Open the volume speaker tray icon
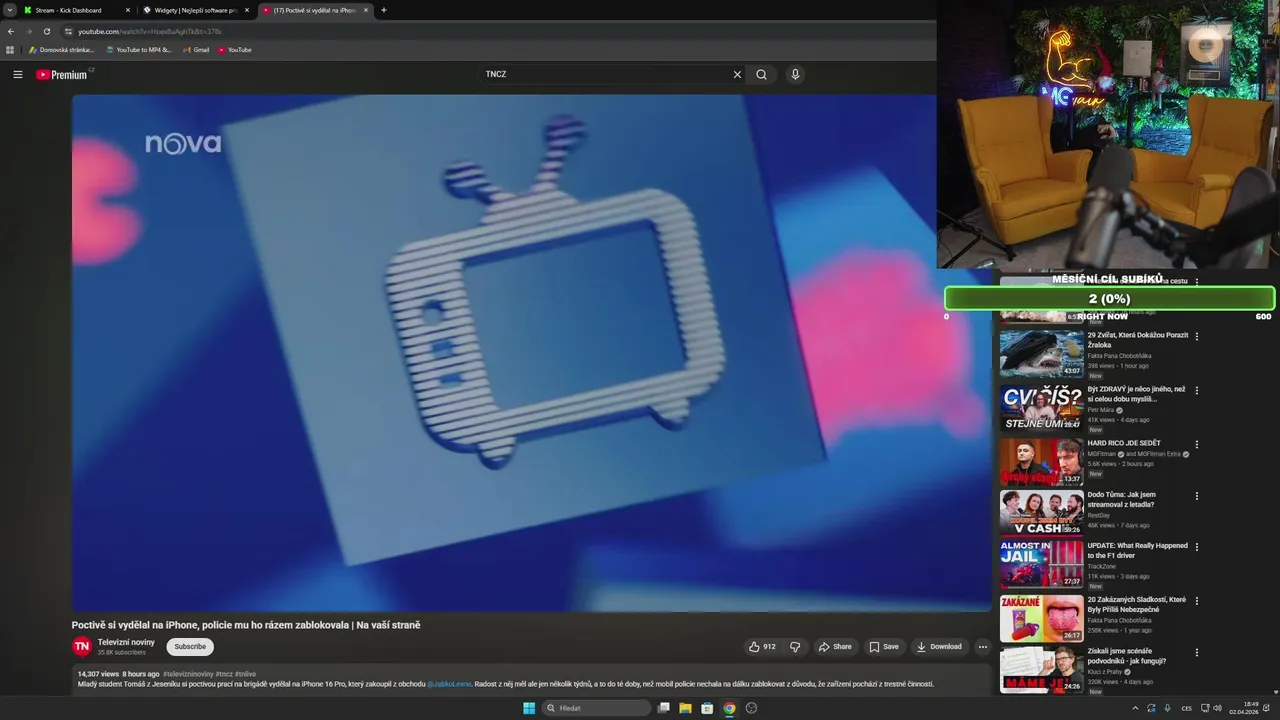 [1217, 708]
